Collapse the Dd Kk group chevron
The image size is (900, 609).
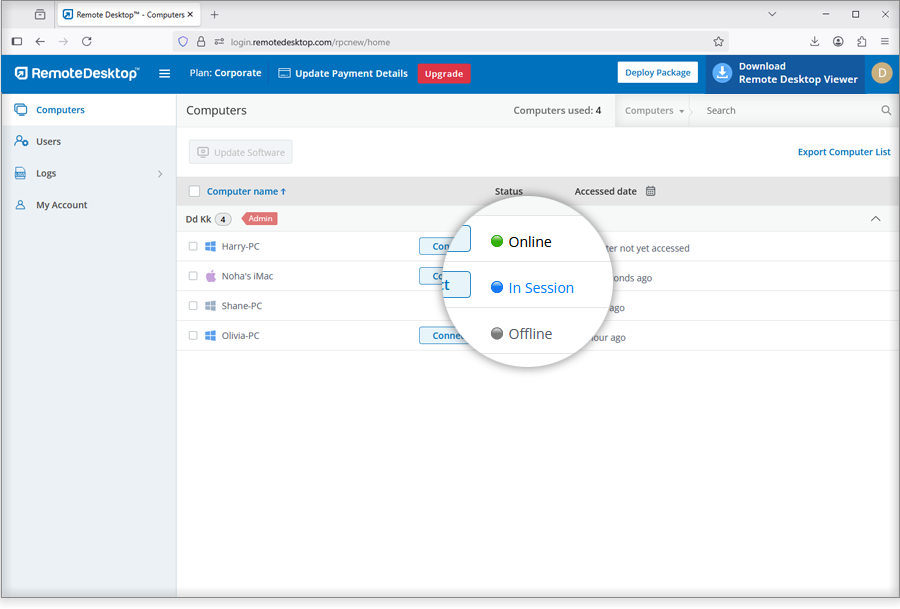pyautogui.click(x=876, y=219)
